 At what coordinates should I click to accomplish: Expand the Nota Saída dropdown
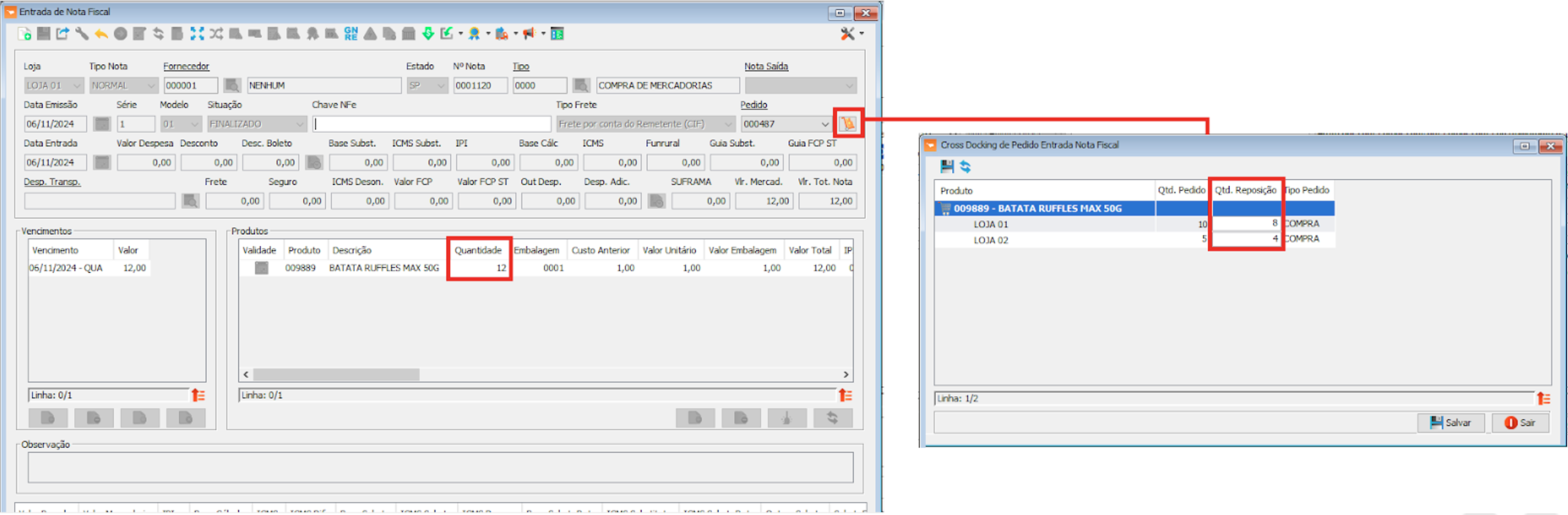(x=849, y=86)
